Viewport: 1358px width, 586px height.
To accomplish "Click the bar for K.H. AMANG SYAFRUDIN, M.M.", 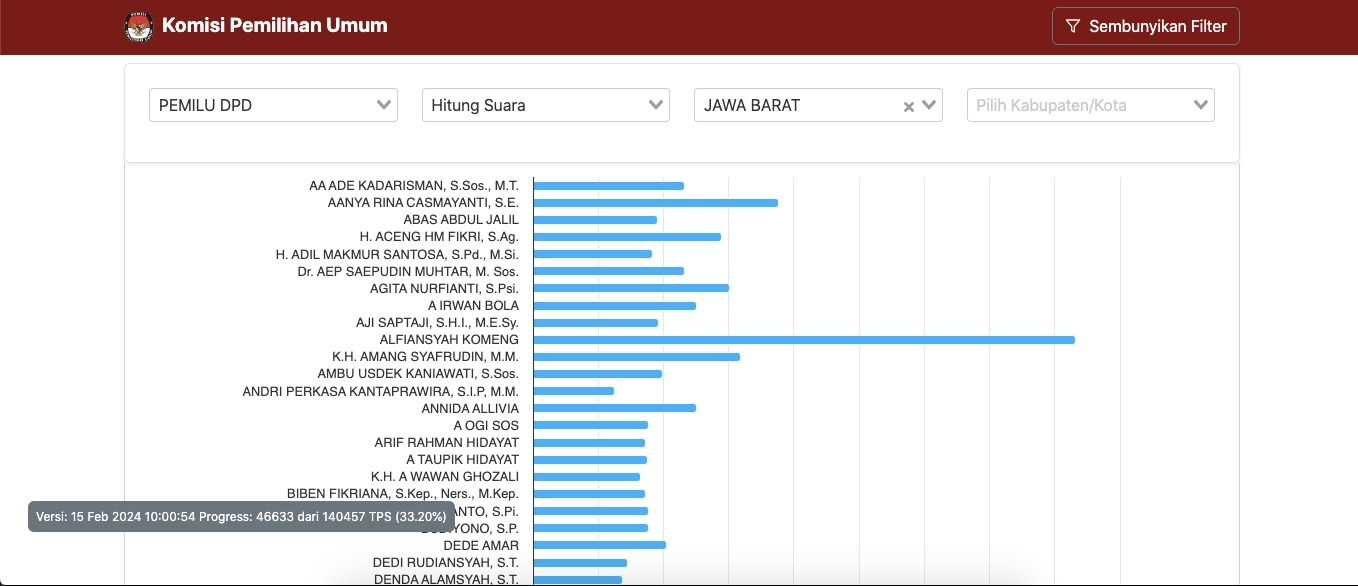I will [637, 357].
